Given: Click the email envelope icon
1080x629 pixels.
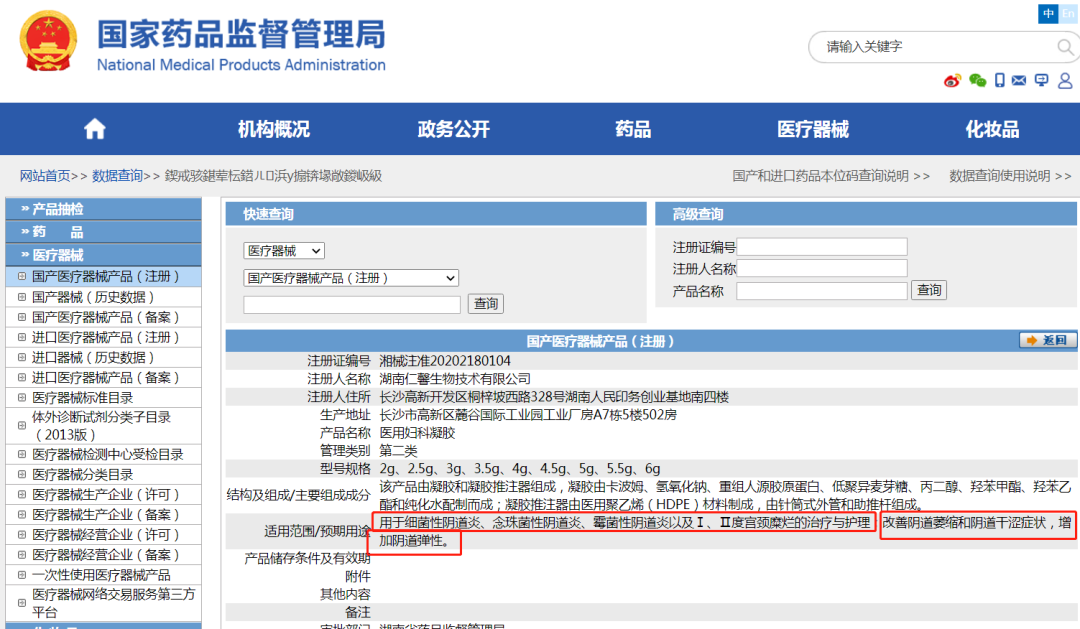Looking at the screenshot, I should 1020,80.
